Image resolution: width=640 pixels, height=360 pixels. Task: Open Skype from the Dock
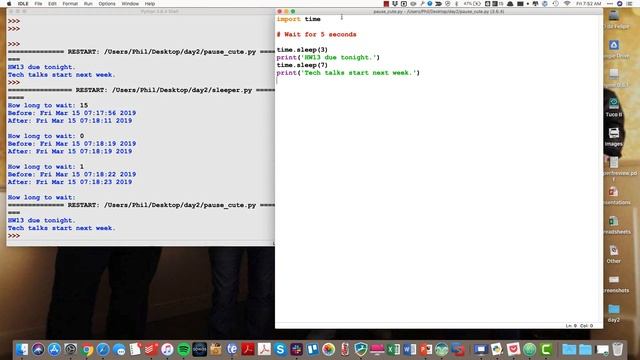280,349
